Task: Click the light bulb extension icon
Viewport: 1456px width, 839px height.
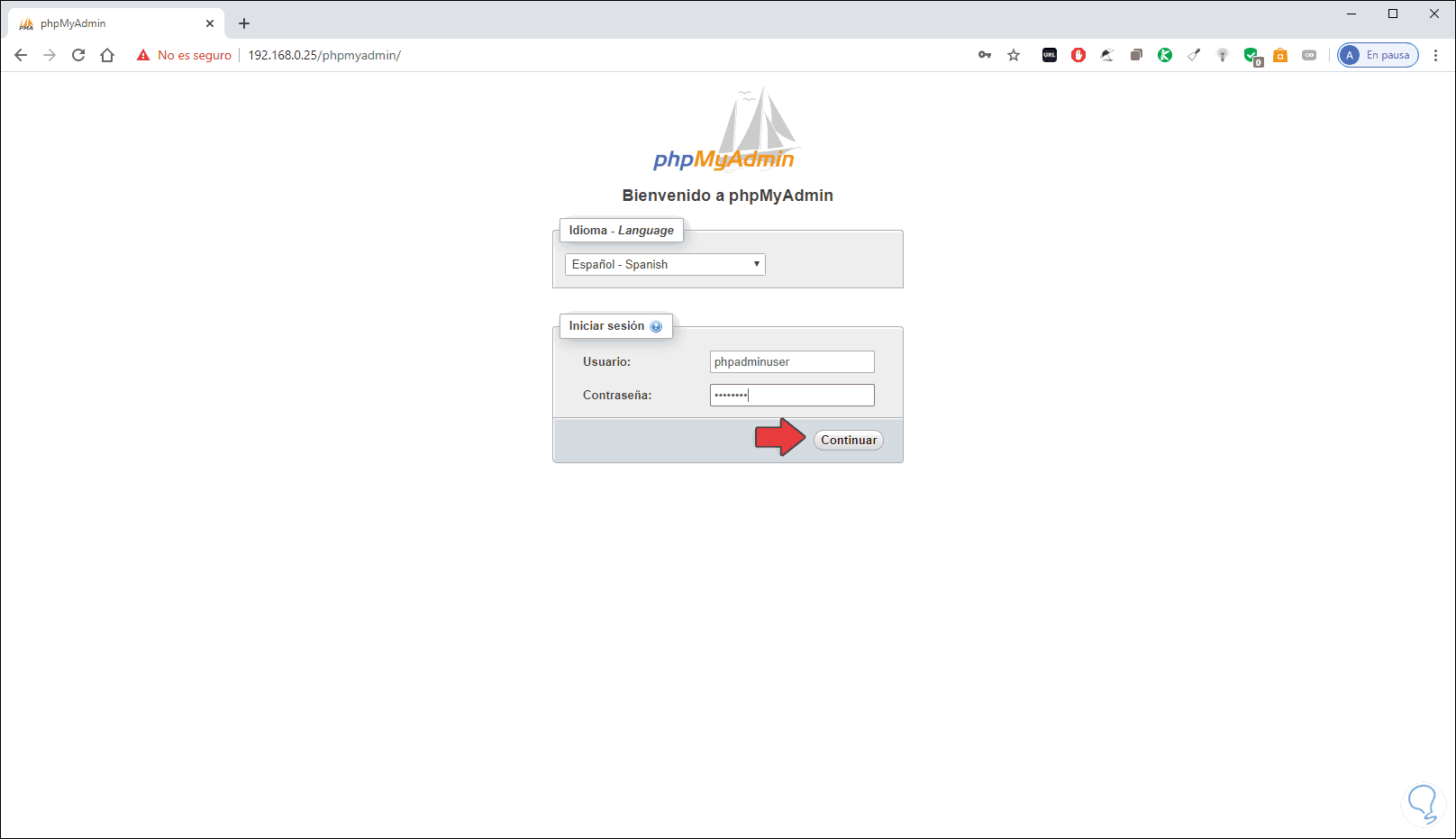Action: (x=1223, y=55)
